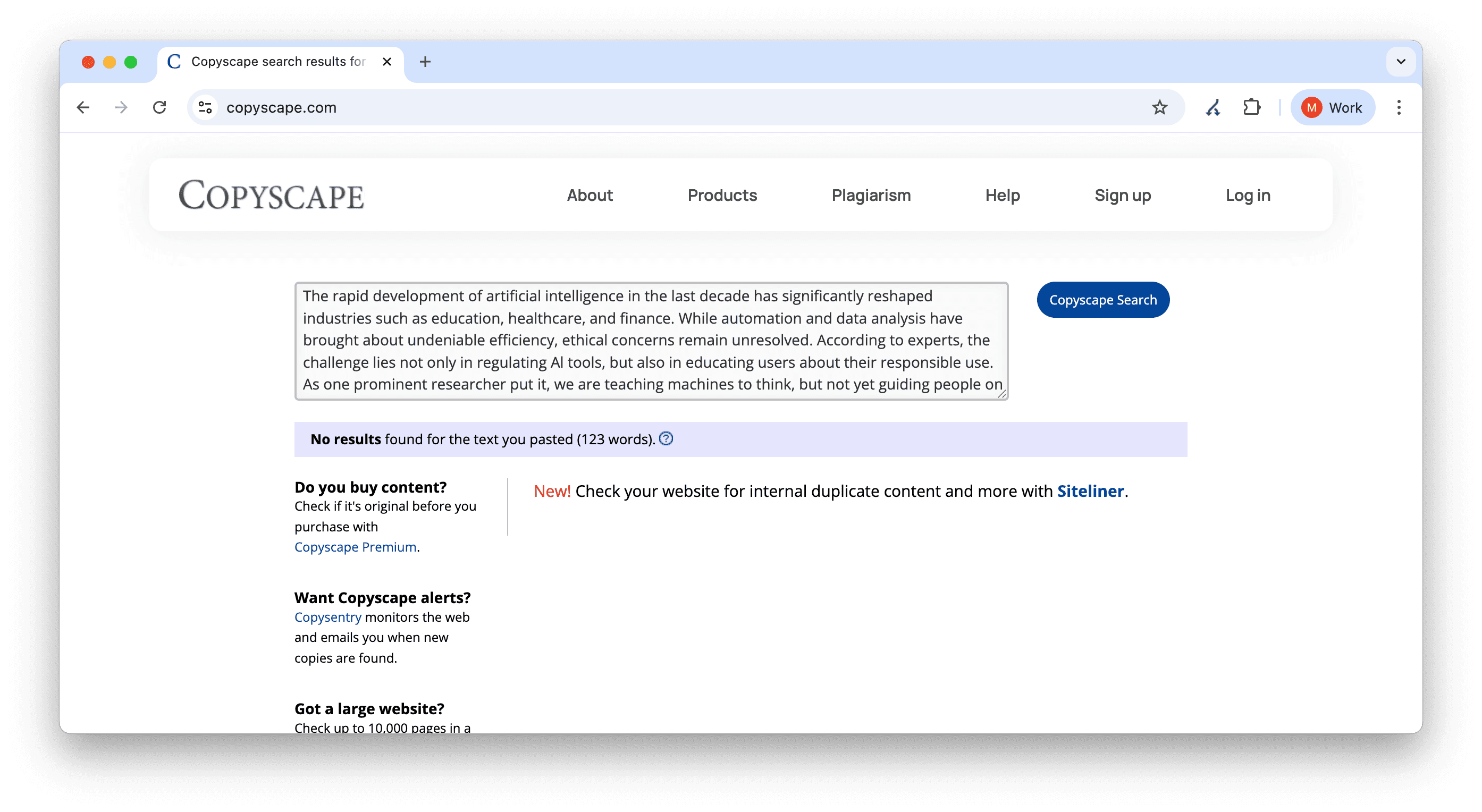Expand the tab search dropdown arrow
This screenshot has height=812, width=1482.
tap(1400, 62)
